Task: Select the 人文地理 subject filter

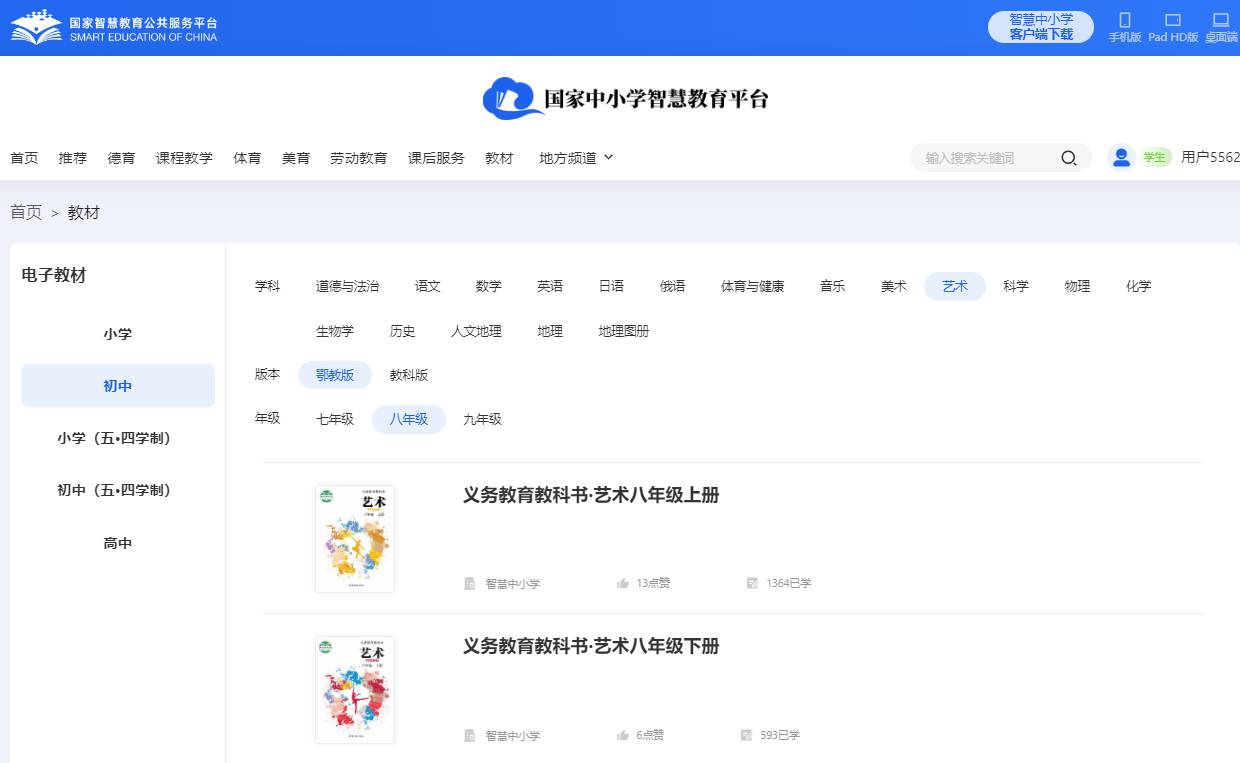Action: point(476,331)
